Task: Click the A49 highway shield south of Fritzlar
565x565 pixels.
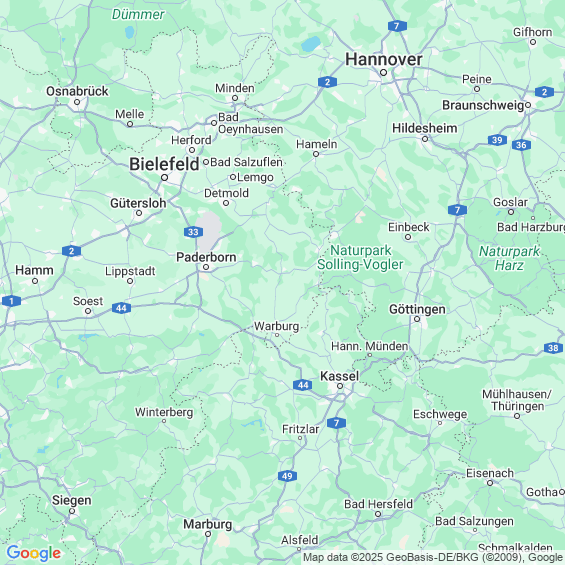Action: pos(287,476)
